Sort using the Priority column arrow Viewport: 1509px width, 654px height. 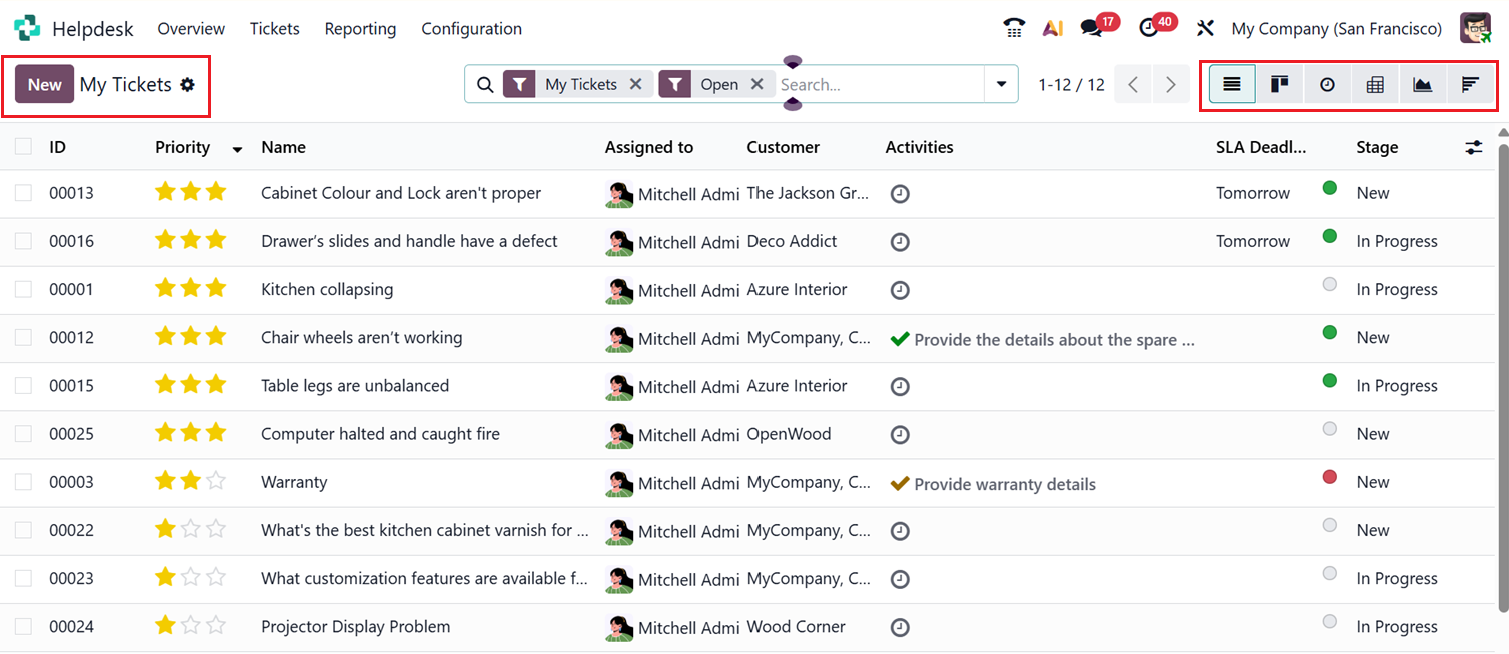237,149
